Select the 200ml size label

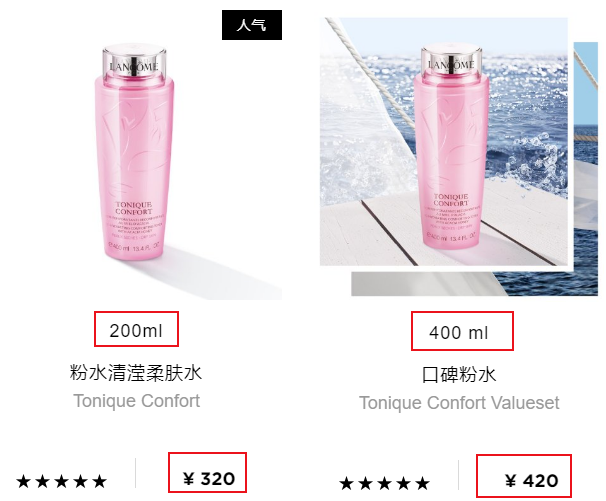point(136,331)
